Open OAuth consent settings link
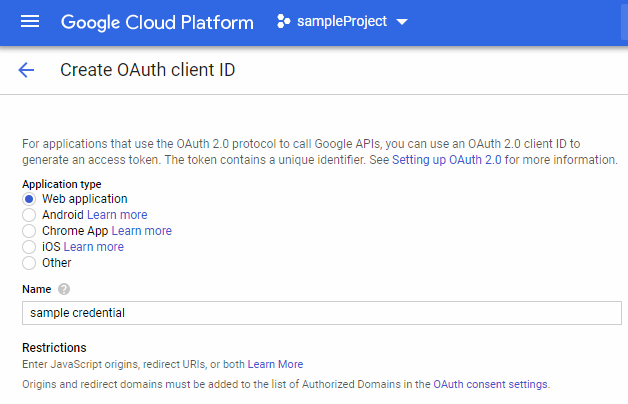The width and height of the screenshot is (628, 404). pos(490,384)
